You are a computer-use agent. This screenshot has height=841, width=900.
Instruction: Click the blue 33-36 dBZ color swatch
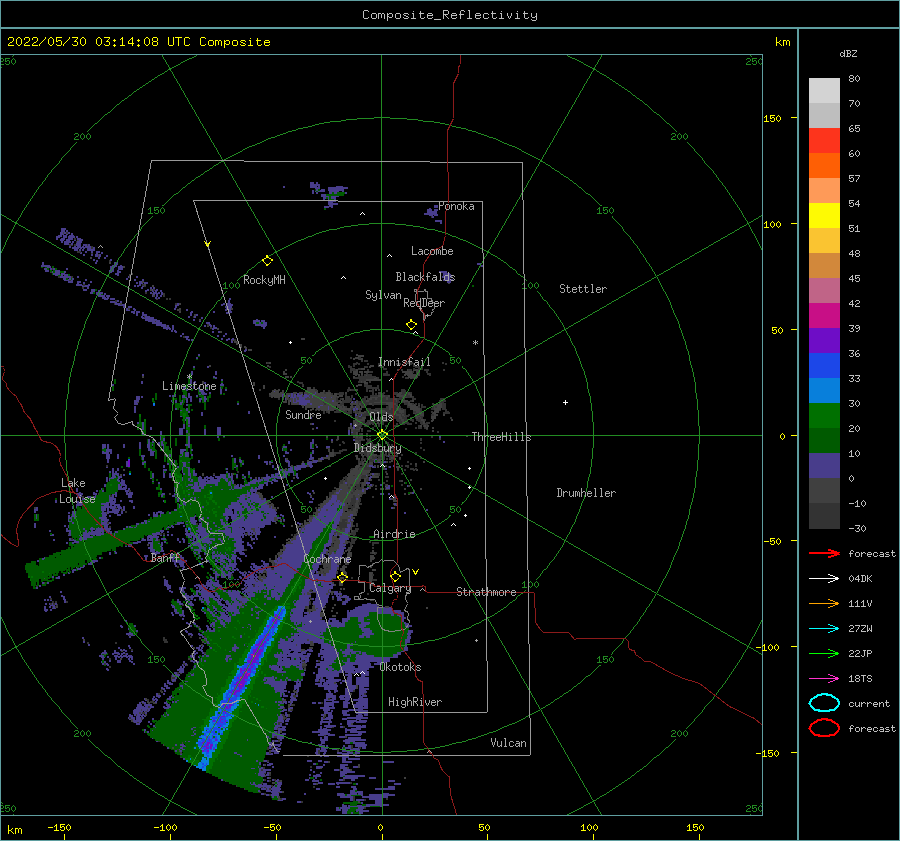coord(824,366)
